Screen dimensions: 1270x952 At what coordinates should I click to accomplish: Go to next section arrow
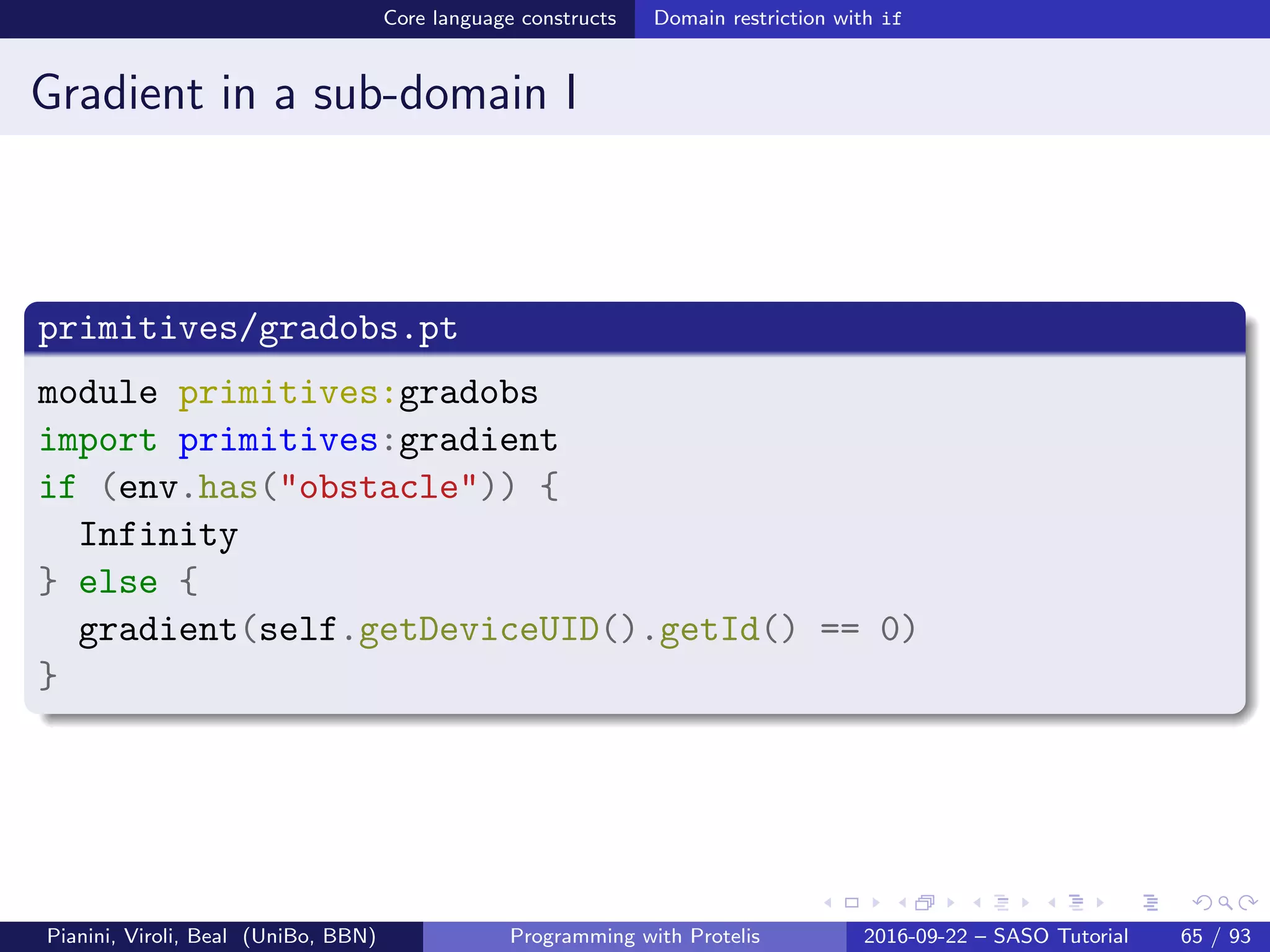[1100, 902]
